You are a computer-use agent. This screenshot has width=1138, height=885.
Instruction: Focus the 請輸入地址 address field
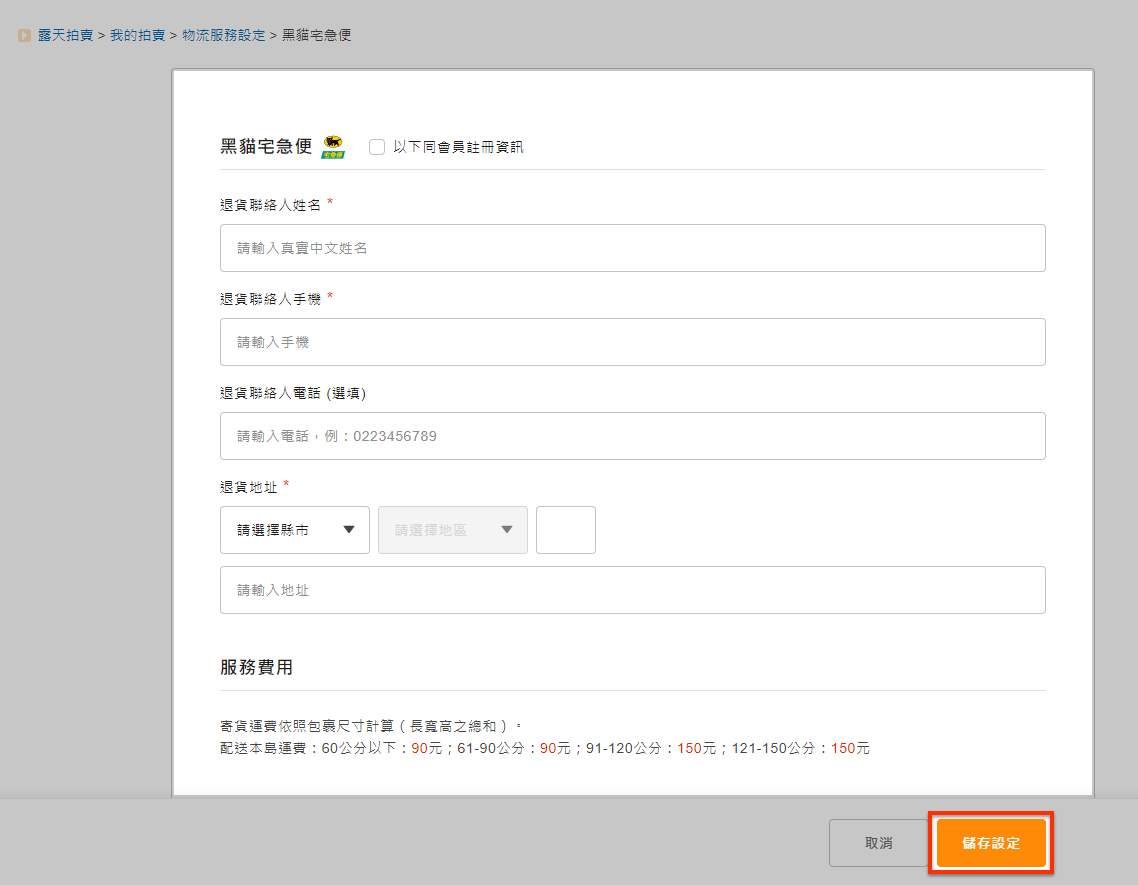pos(632,590)
